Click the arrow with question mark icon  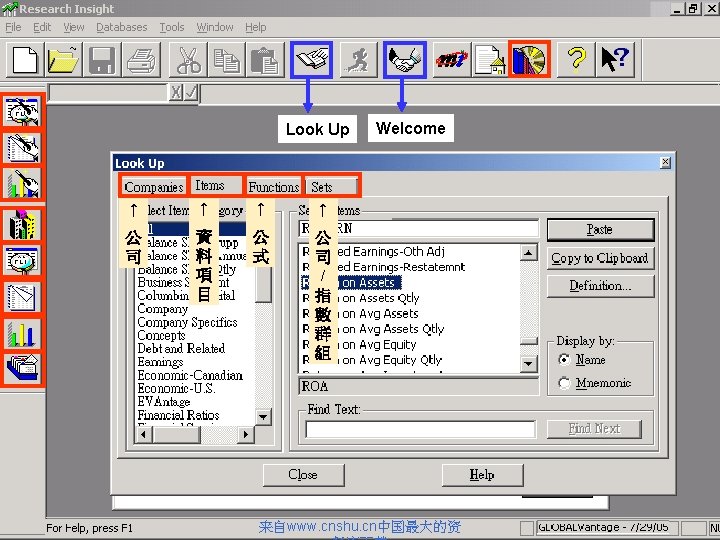pos(615,60)
